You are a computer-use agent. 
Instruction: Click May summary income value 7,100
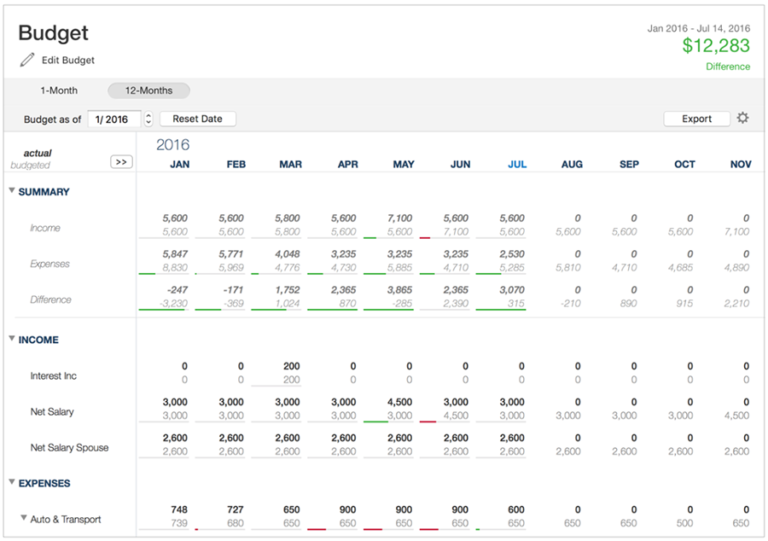[x=400, y=218]
